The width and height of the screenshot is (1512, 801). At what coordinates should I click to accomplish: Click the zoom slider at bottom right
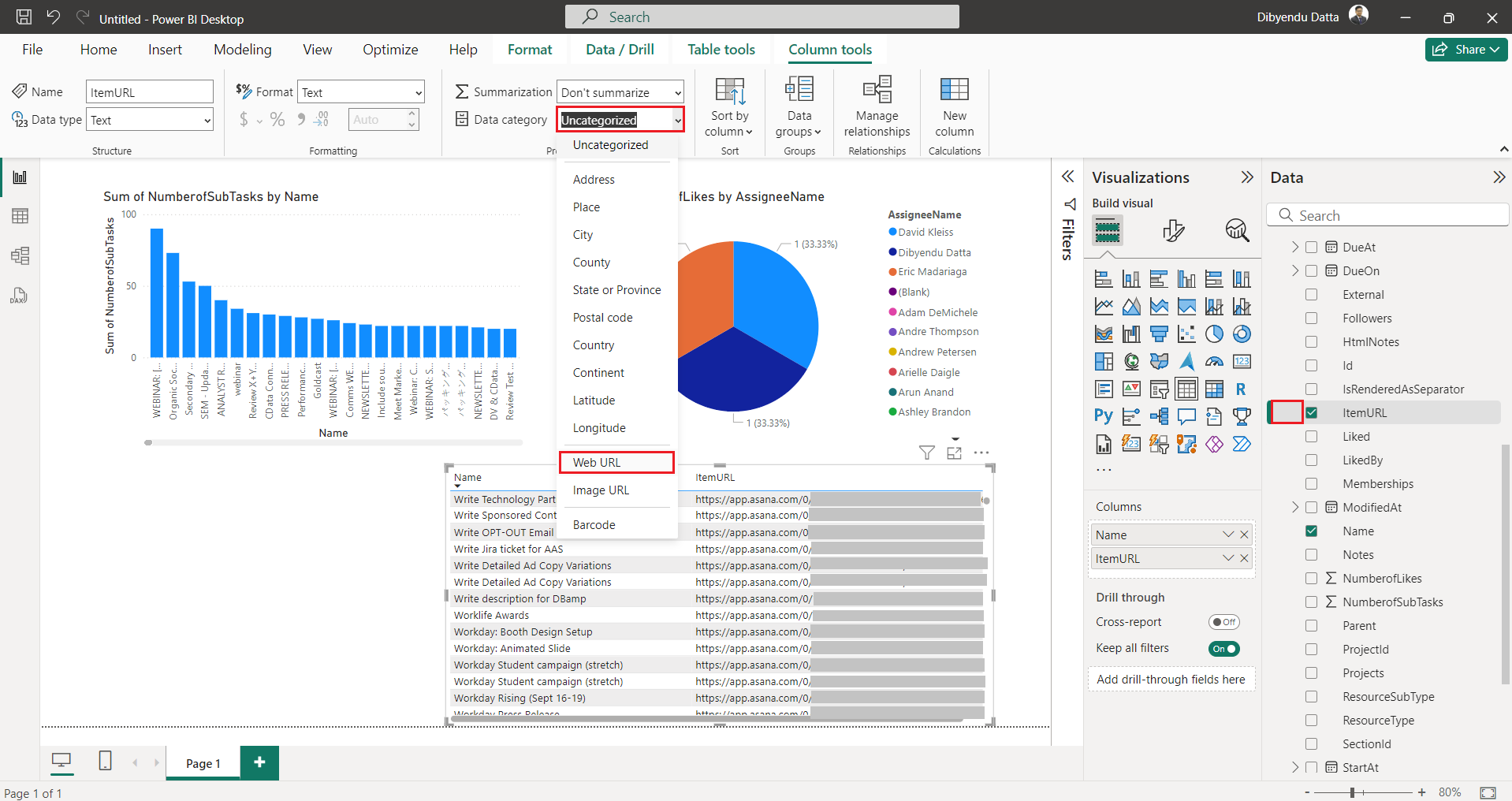[1352, 792]
